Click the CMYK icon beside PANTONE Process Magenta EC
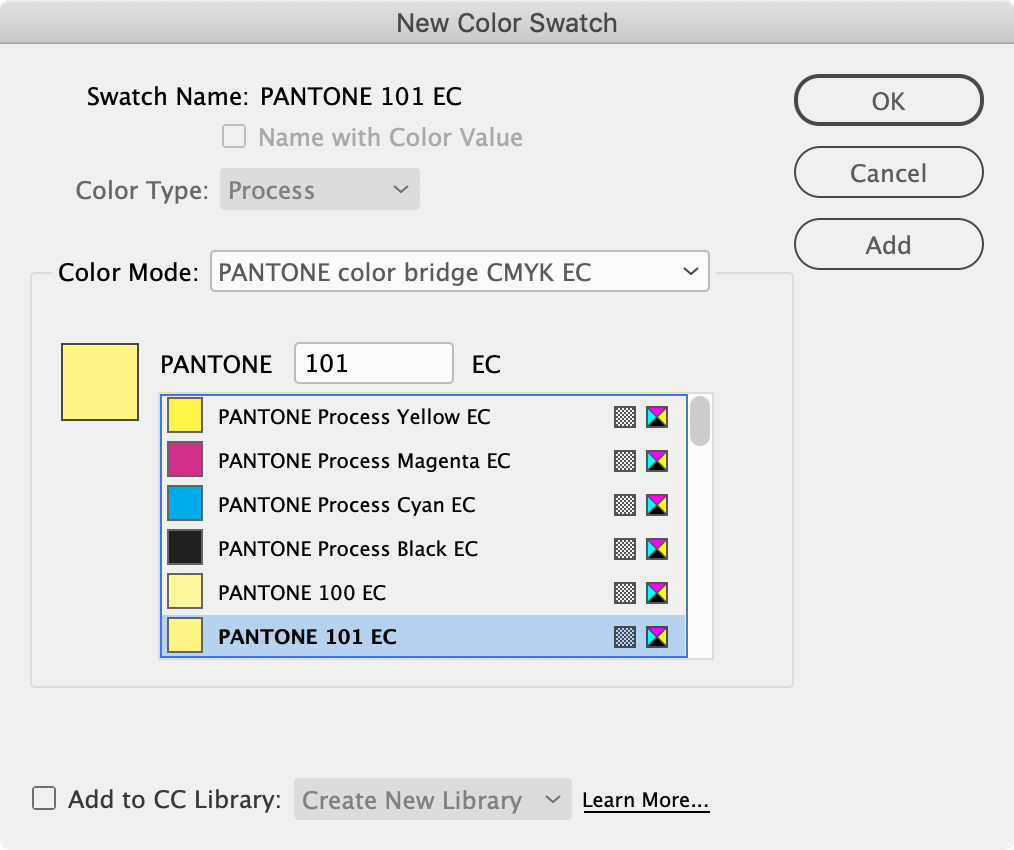The image size is (1014, 850). (x=657, y=461)
